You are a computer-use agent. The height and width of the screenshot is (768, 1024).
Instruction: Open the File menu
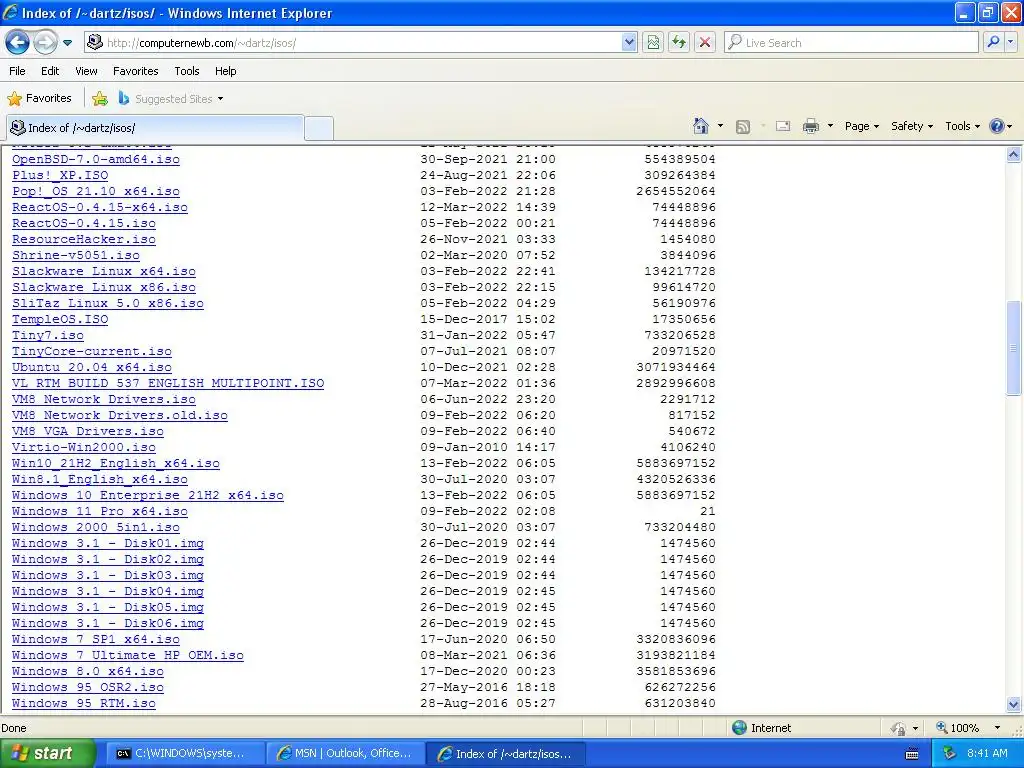click(17, 71)
